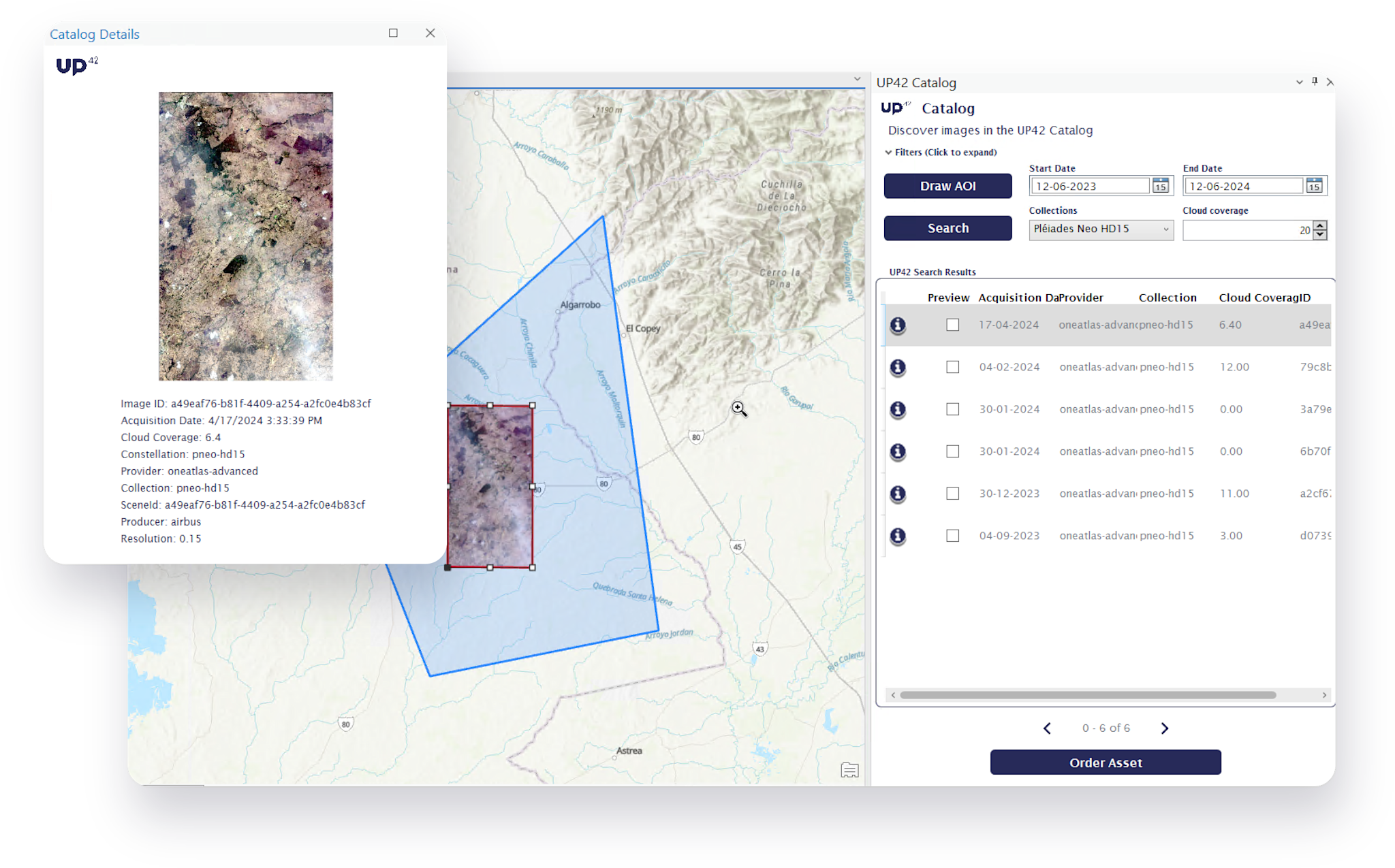Click info icon of 04-09-2023 result

pos(898,536)
